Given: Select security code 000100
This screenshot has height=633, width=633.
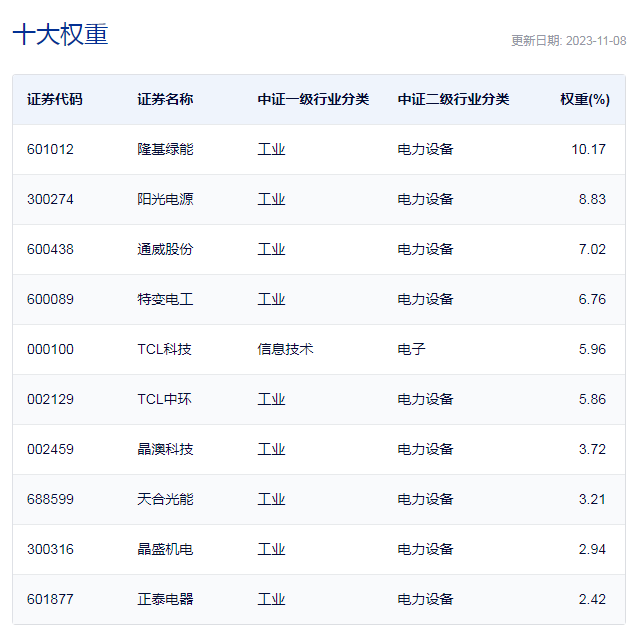Looking at the screenshot, I should (x=50, y=350).
